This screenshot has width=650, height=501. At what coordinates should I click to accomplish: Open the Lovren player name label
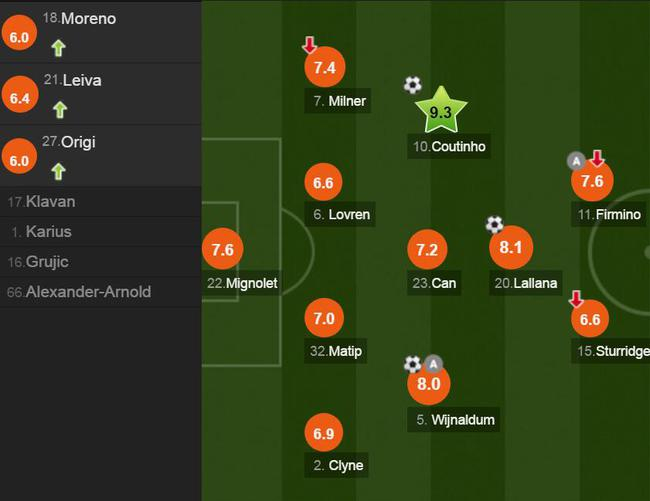(342, 214)
